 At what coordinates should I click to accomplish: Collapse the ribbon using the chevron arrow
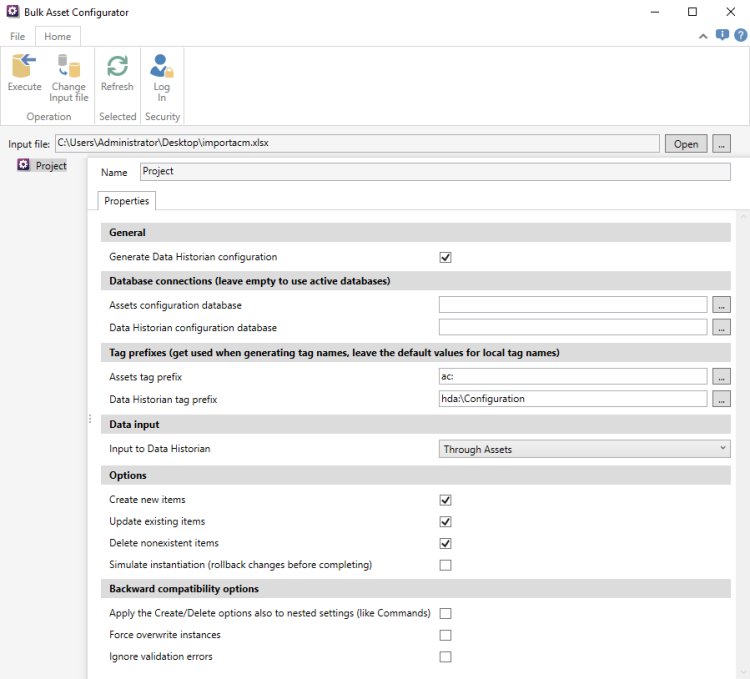(x=703, y=36)
